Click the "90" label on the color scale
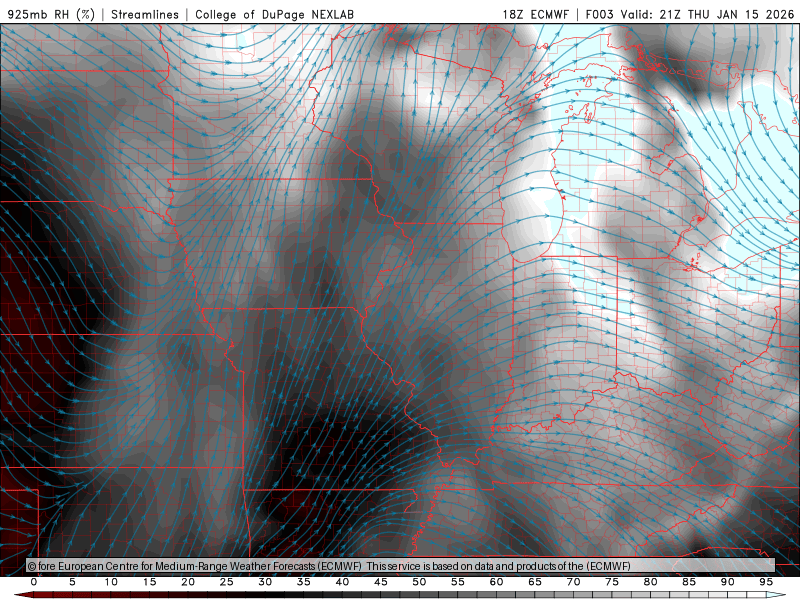The width and height of the screenshot is (800, 600). (727, 582)
